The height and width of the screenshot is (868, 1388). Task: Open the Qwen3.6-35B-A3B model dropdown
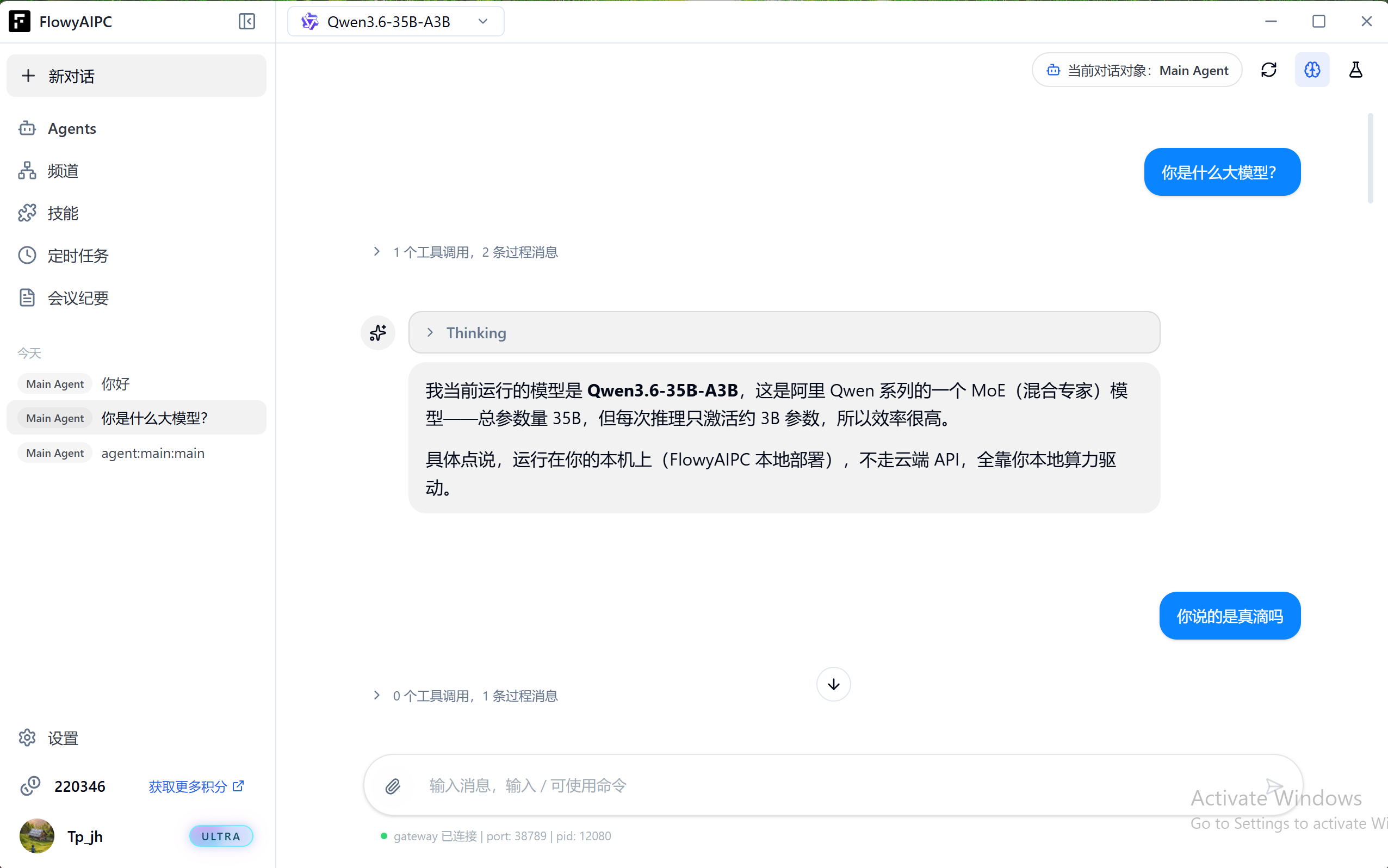[395, 22]
